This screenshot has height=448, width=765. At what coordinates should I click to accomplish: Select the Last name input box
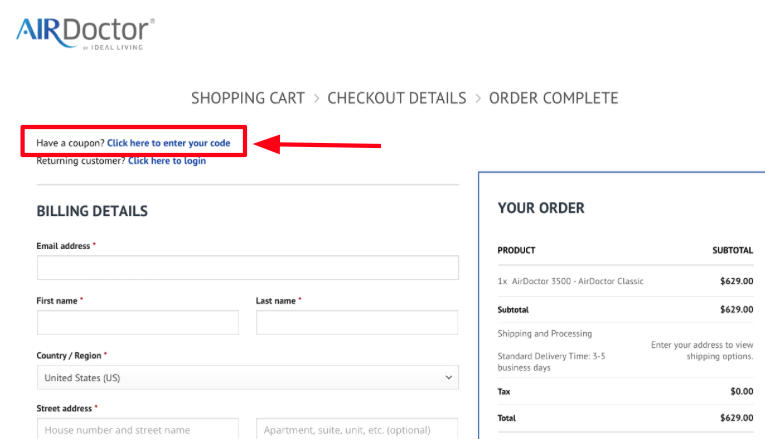(357, 322)
